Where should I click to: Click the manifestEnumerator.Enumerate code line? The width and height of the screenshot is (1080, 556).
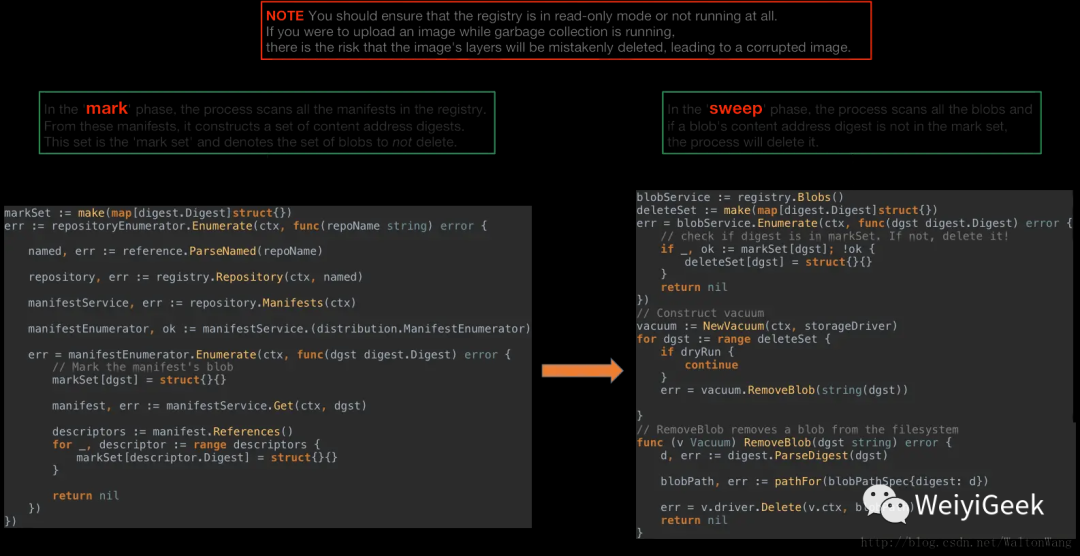[269, 355]
